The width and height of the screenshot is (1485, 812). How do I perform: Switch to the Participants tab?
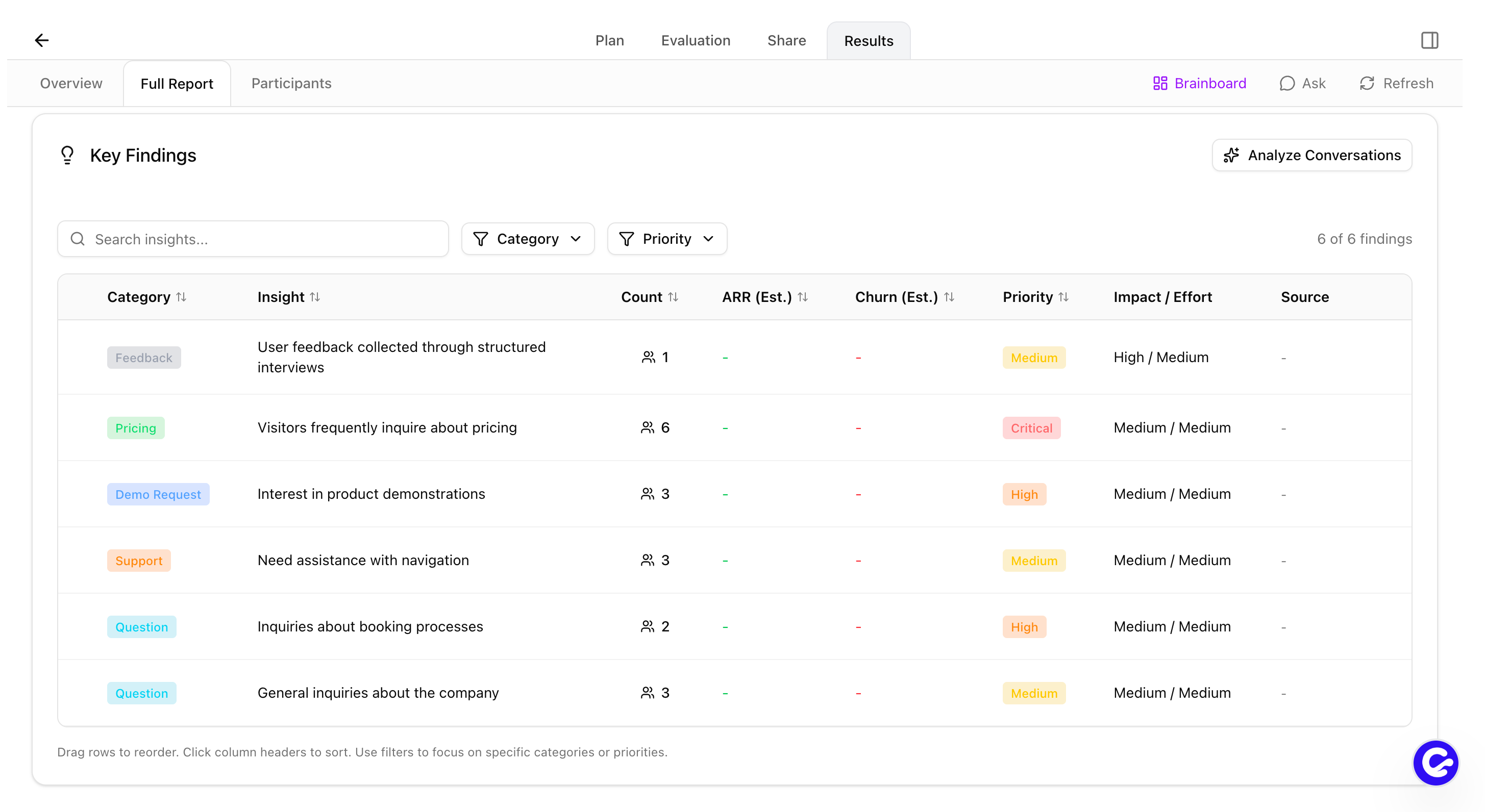291,84
